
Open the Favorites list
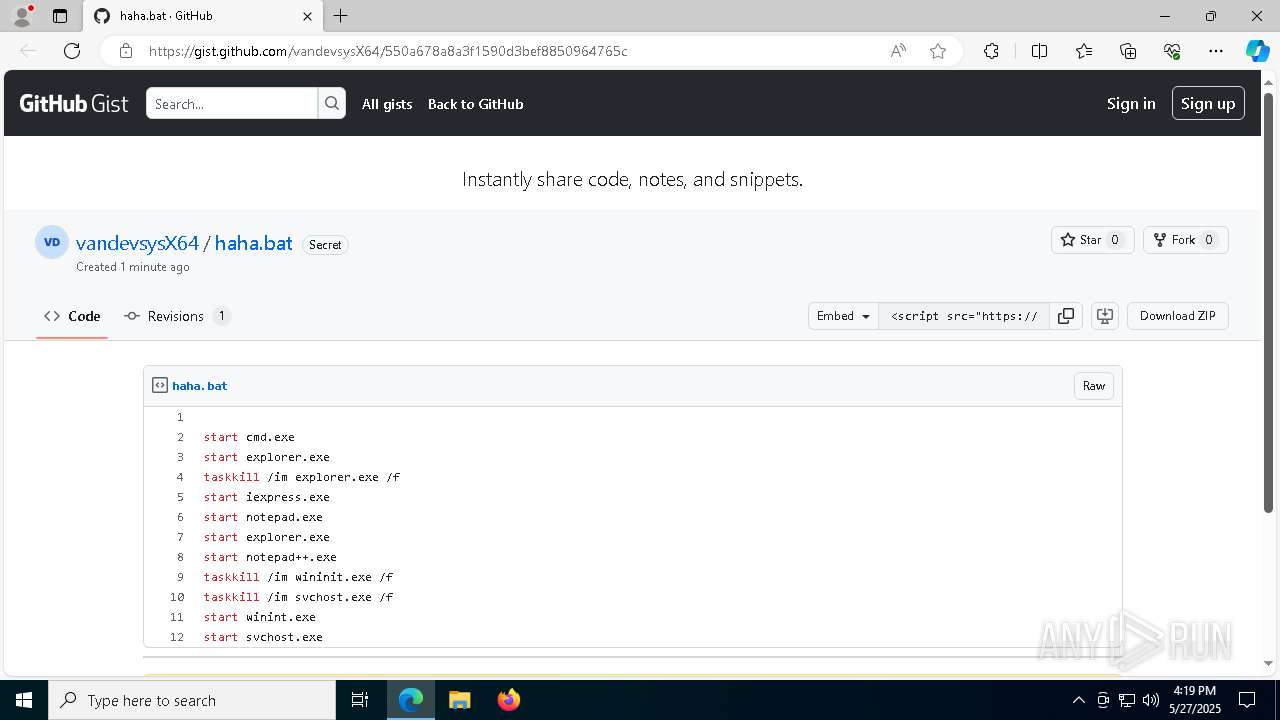coord(1084,51)
